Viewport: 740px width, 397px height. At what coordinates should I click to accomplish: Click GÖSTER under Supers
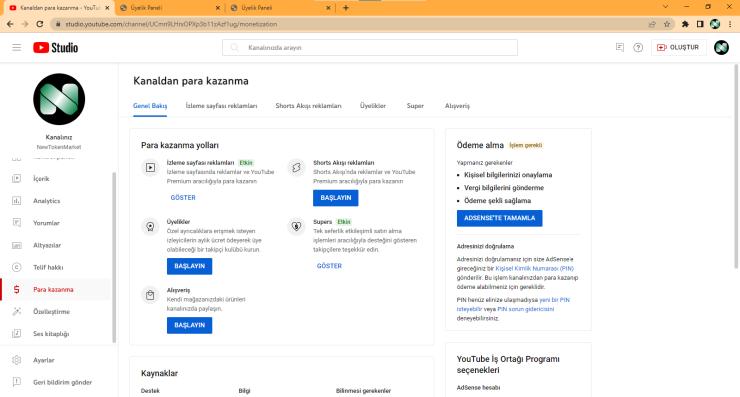click(x=329, y=266)
